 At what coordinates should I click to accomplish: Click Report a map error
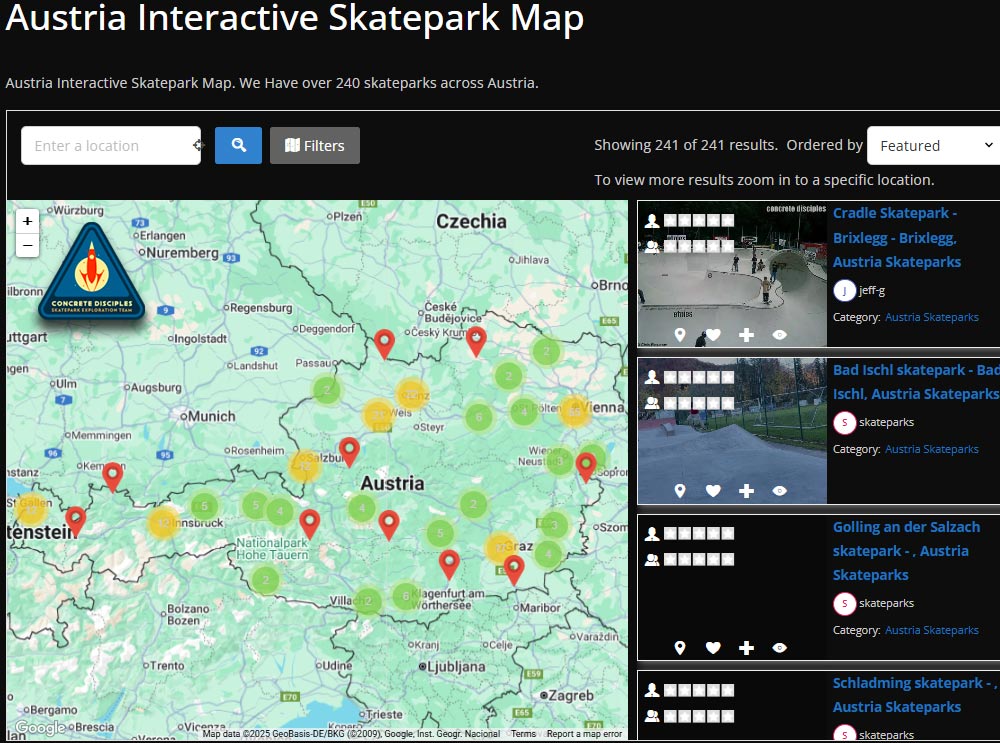coord(585,733)
